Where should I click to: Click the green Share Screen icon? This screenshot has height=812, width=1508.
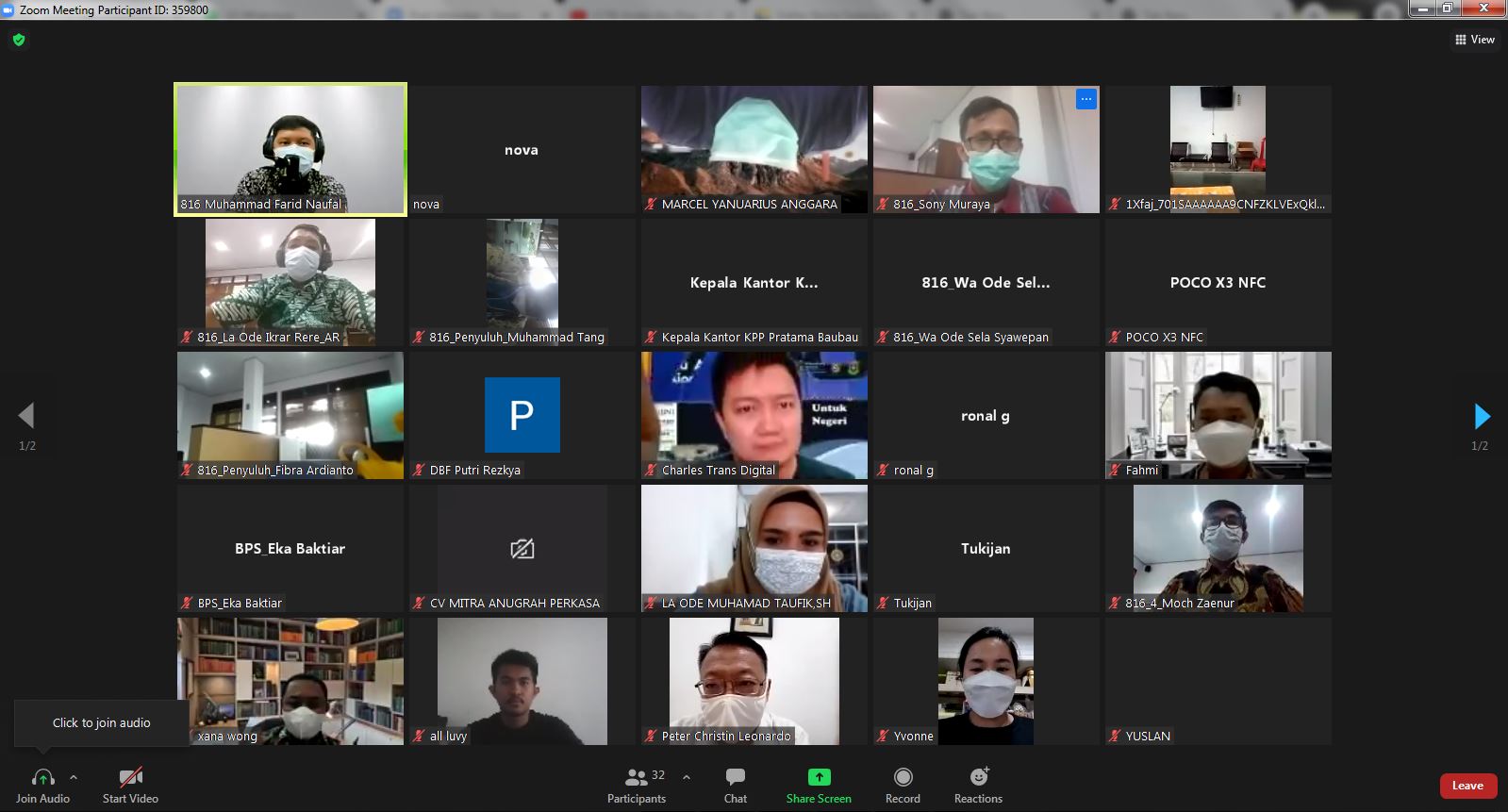coord(819,777)
